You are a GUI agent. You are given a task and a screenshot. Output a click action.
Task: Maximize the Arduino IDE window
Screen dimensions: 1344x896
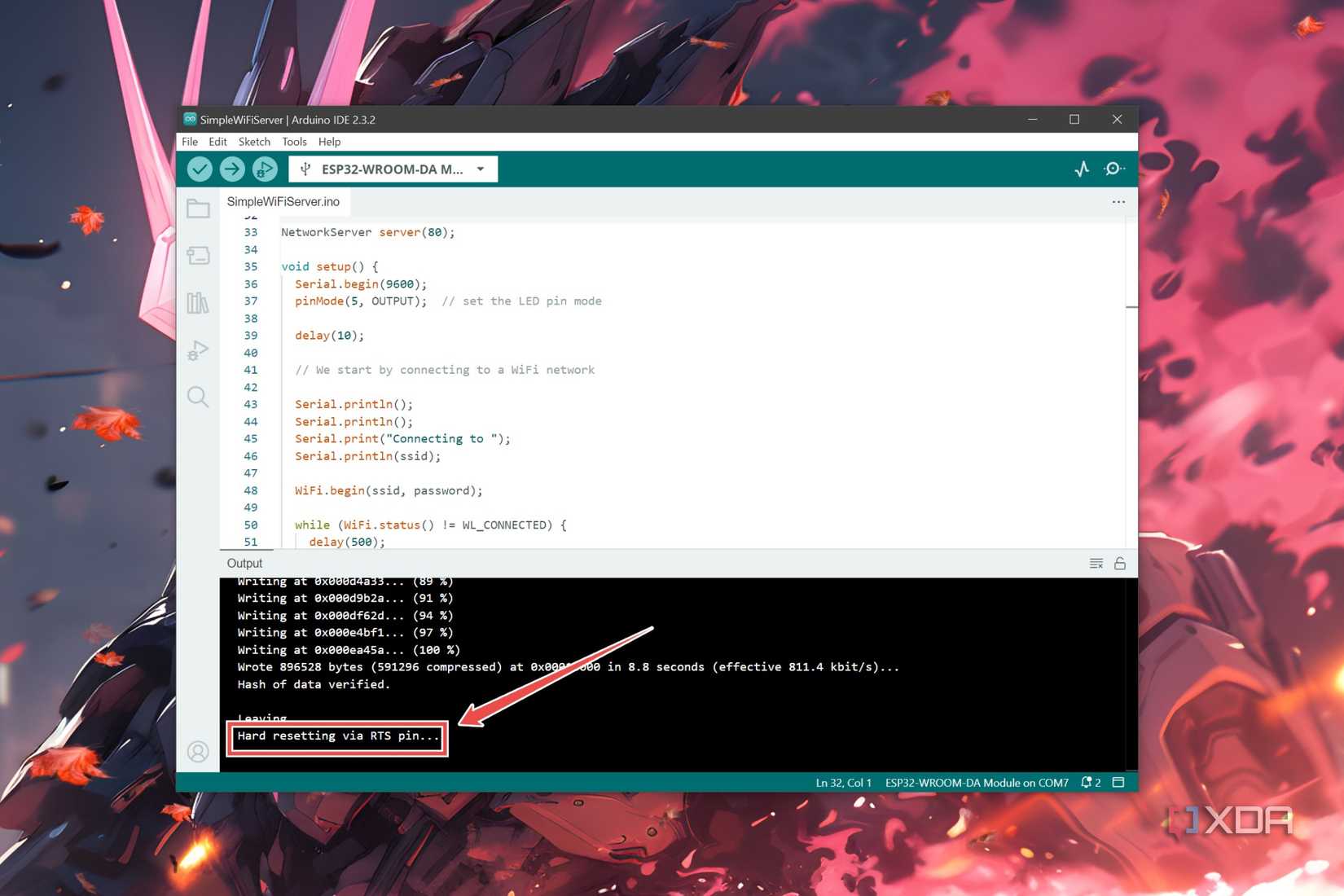pyautogui.click(x=1074, y=119)
